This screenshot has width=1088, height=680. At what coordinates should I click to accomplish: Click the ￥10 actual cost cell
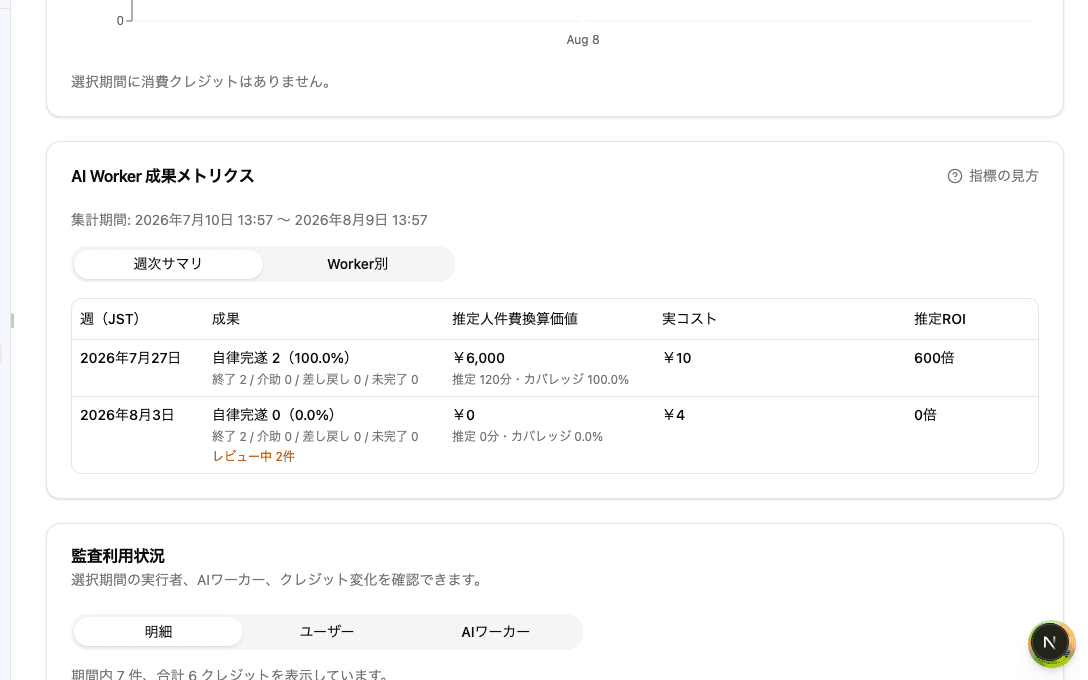pyautogui.click(x=677, y=358)
